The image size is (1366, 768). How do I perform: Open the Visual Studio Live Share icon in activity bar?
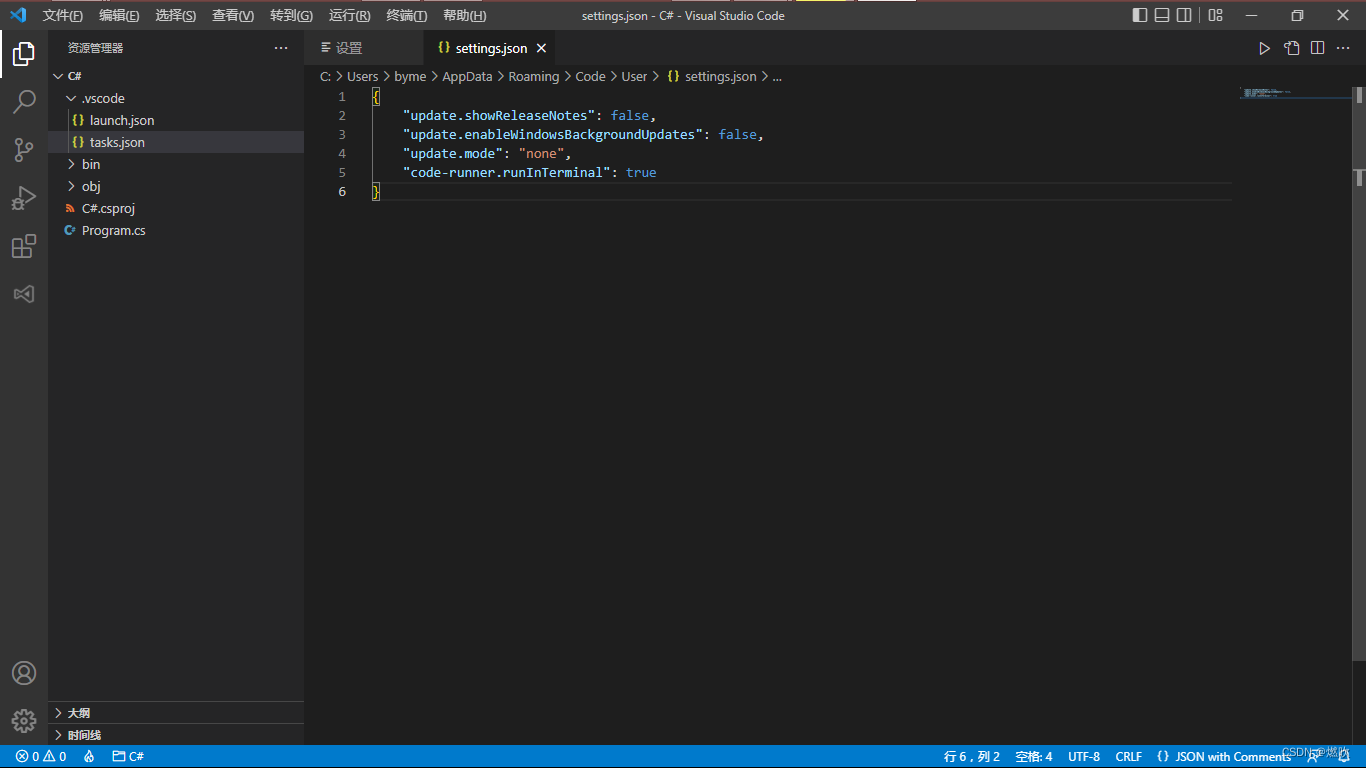click(x=24, y=294)
